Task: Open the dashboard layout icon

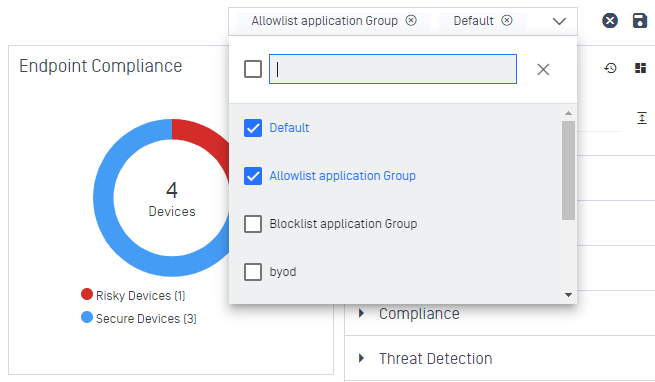Action: pos(640,68)
